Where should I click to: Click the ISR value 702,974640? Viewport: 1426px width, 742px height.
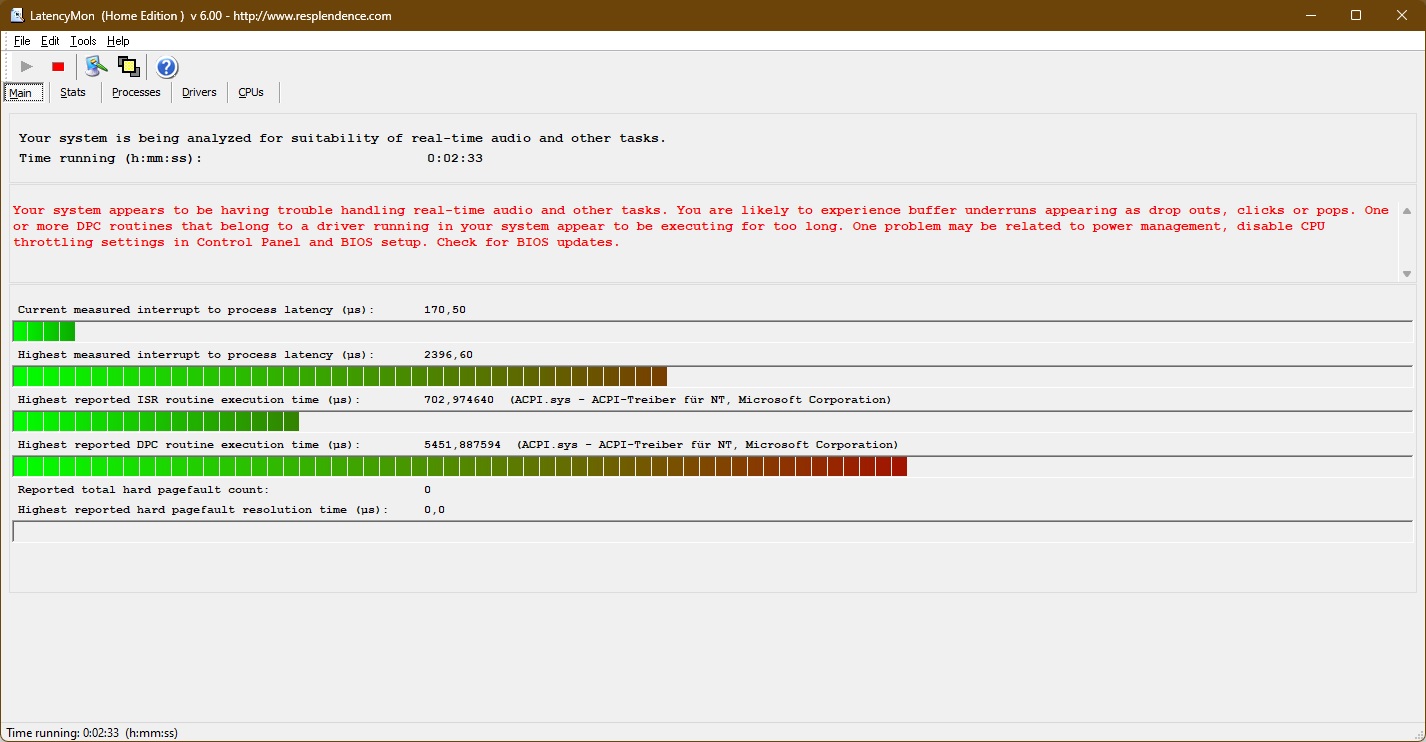coord(459,400)
